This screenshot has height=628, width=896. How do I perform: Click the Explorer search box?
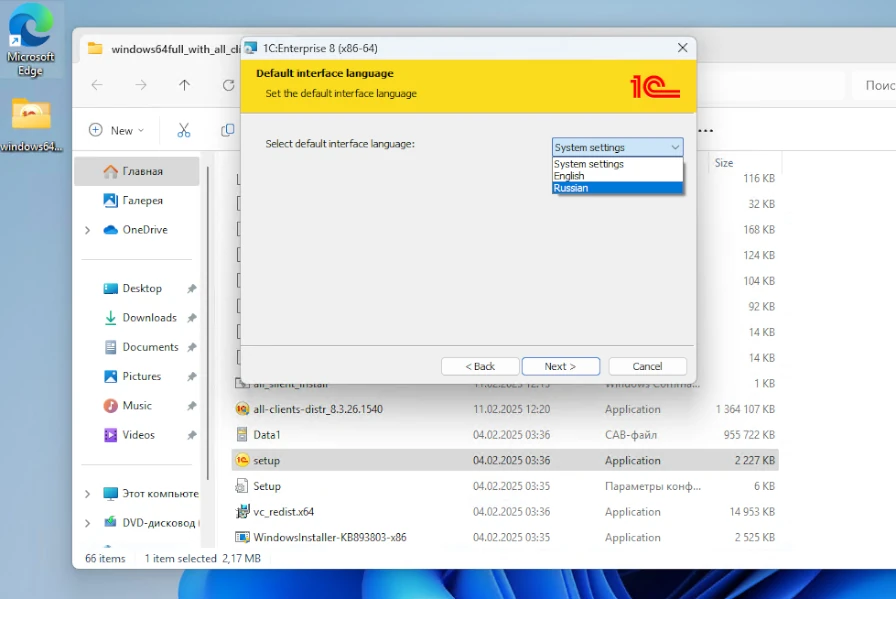point(874,85)
